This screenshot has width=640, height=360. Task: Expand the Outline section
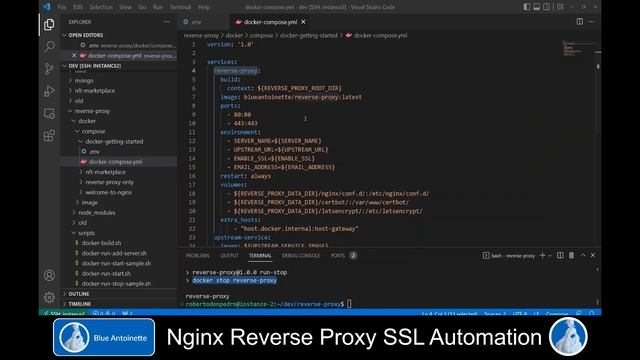(x=119, y=294)
